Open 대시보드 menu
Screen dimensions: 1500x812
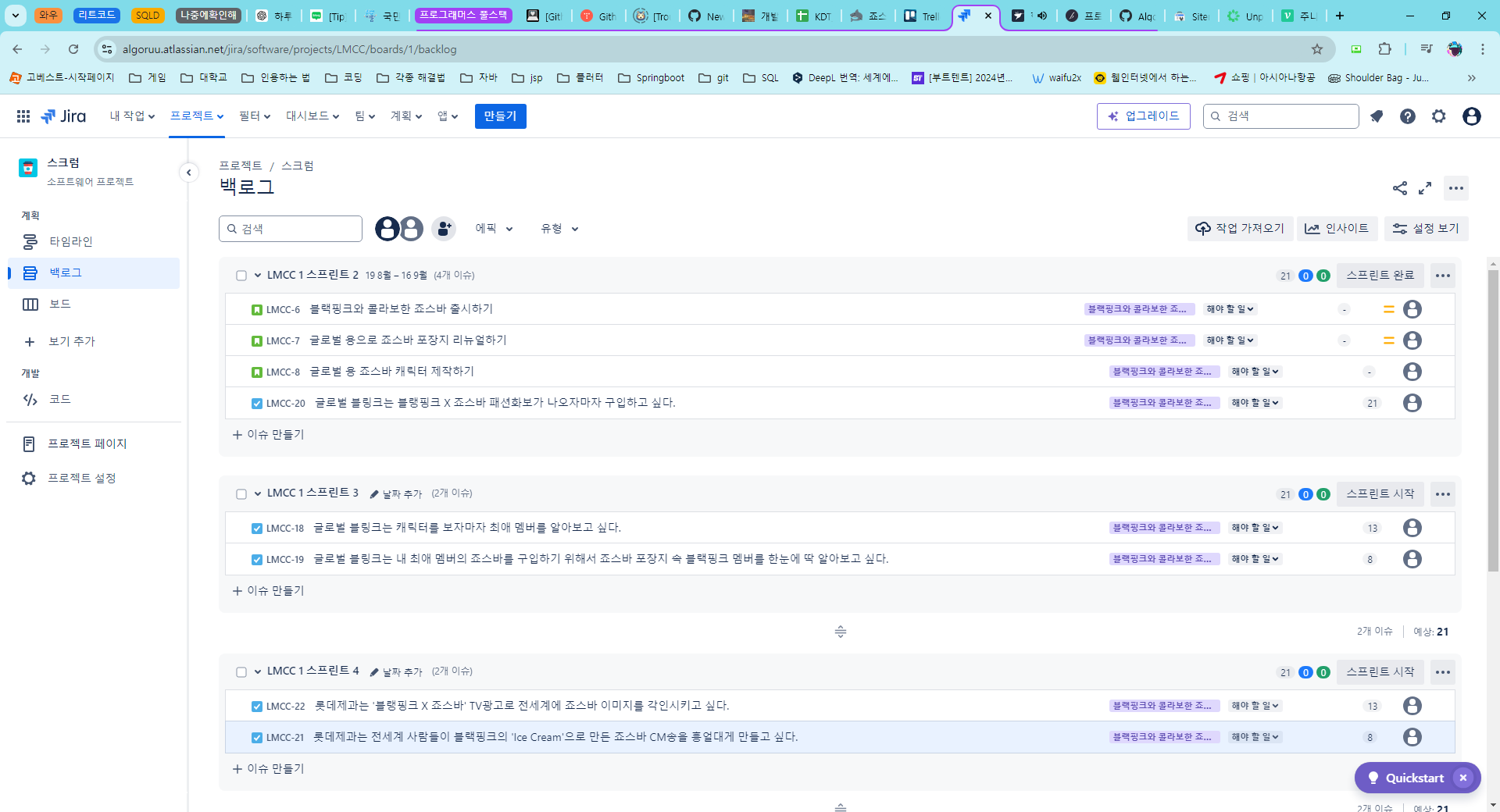tap(312, 116)
